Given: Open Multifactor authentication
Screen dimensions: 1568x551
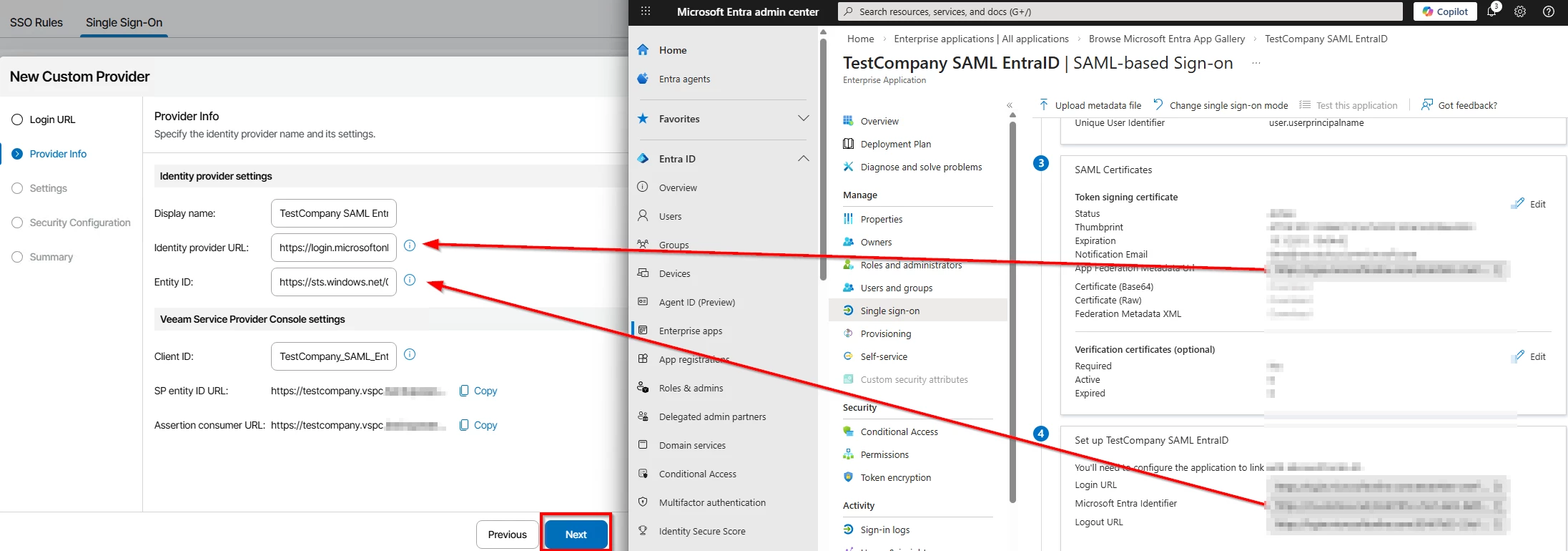Looking at the screenshot, I should coord(712,502).
